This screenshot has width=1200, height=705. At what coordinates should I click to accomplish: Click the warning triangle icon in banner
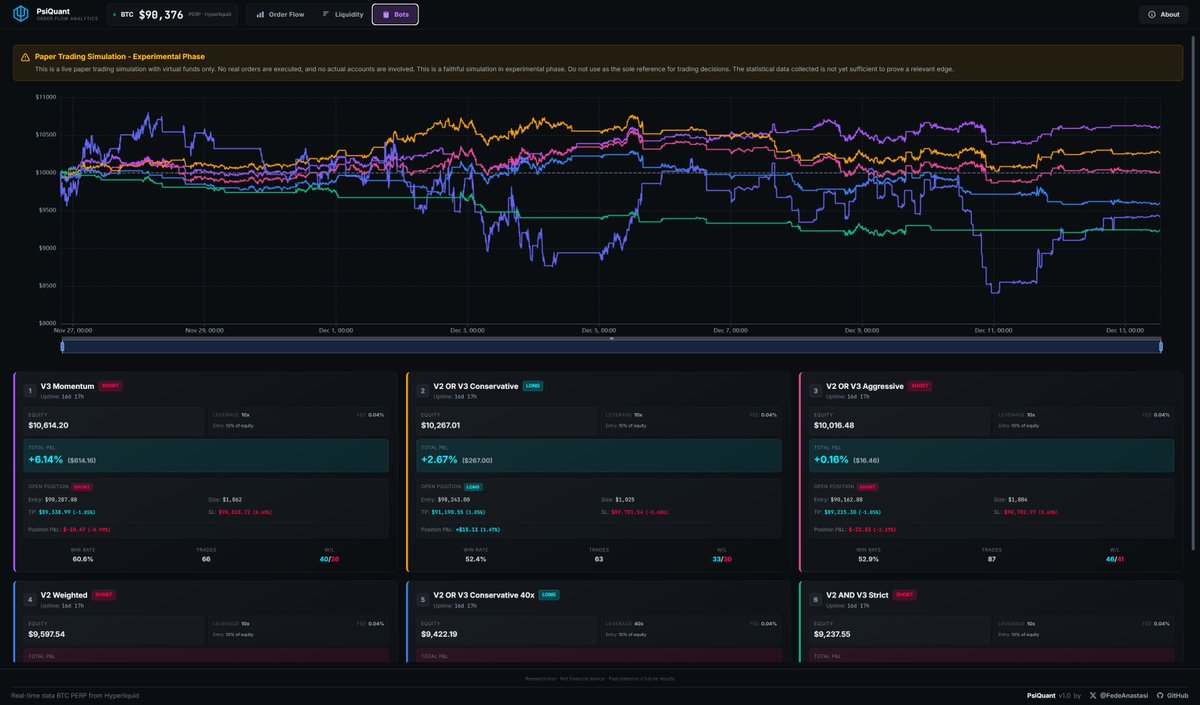(26, 57)
